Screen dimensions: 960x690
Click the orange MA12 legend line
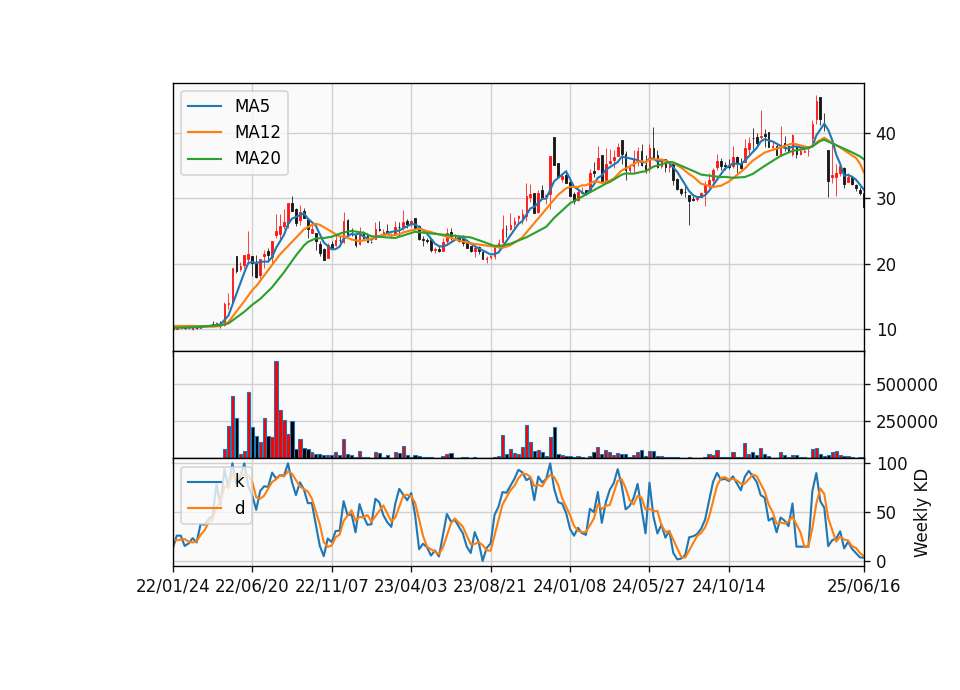pos(204,132)
